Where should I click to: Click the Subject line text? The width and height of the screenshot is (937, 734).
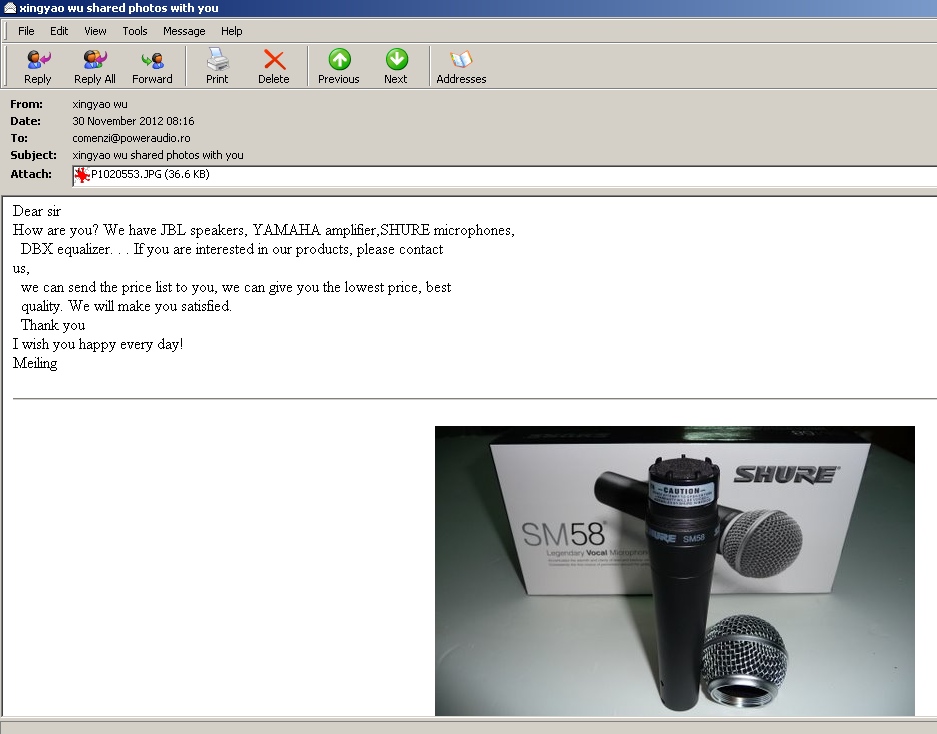tap(158, 155)
